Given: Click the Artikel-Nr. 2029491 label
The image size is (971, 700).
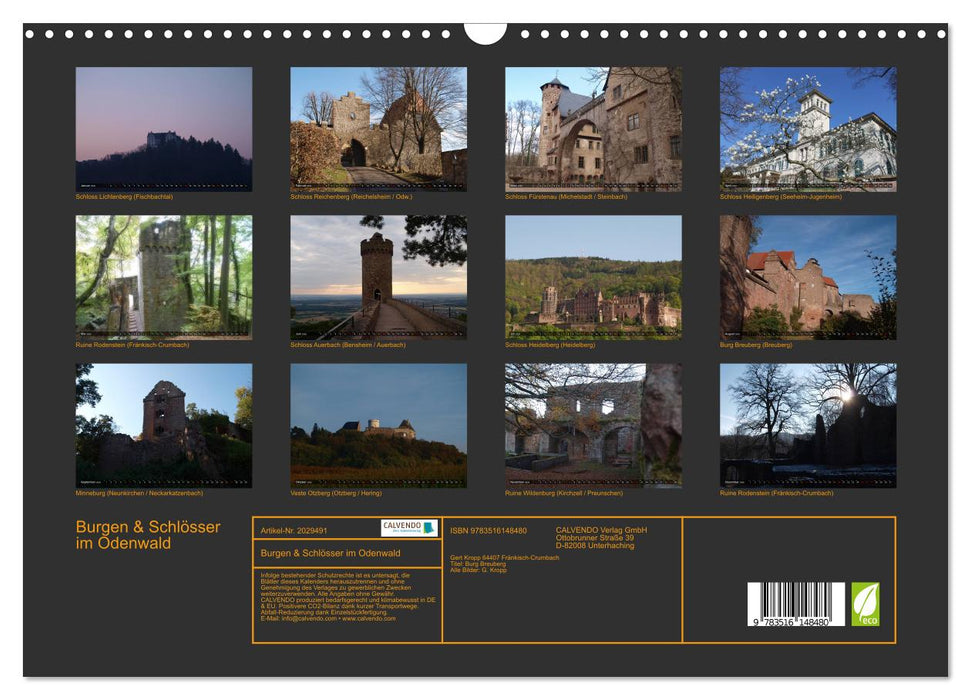Looking at the screenshot, I should (x=294, y=531).
